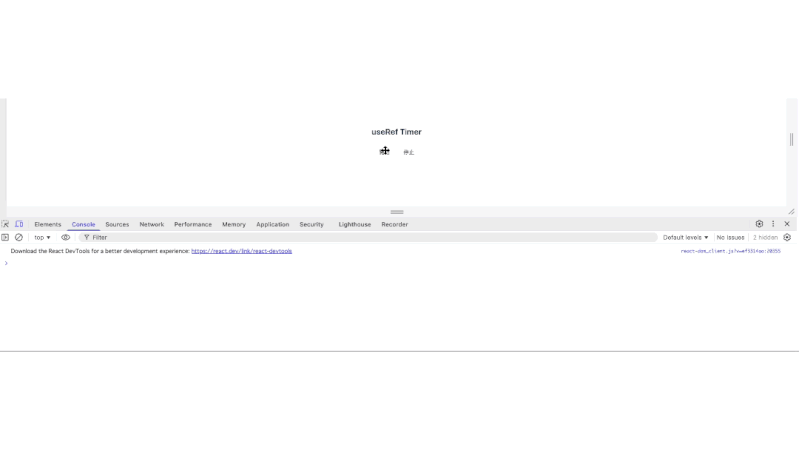Viewport: 799px width, 450px height.
Task: Open the 'top' JavaScript context dropdown
Action: coord(42,237)
